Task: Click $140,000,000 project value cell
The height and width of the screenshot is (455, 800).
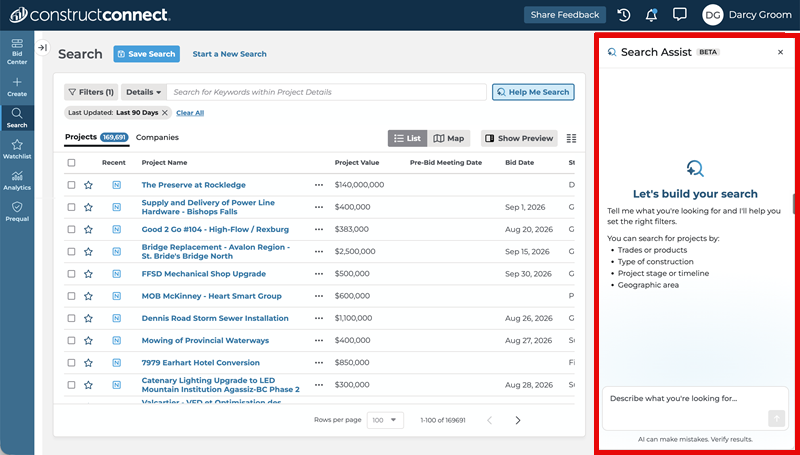Action: click(x=360, y=185)
